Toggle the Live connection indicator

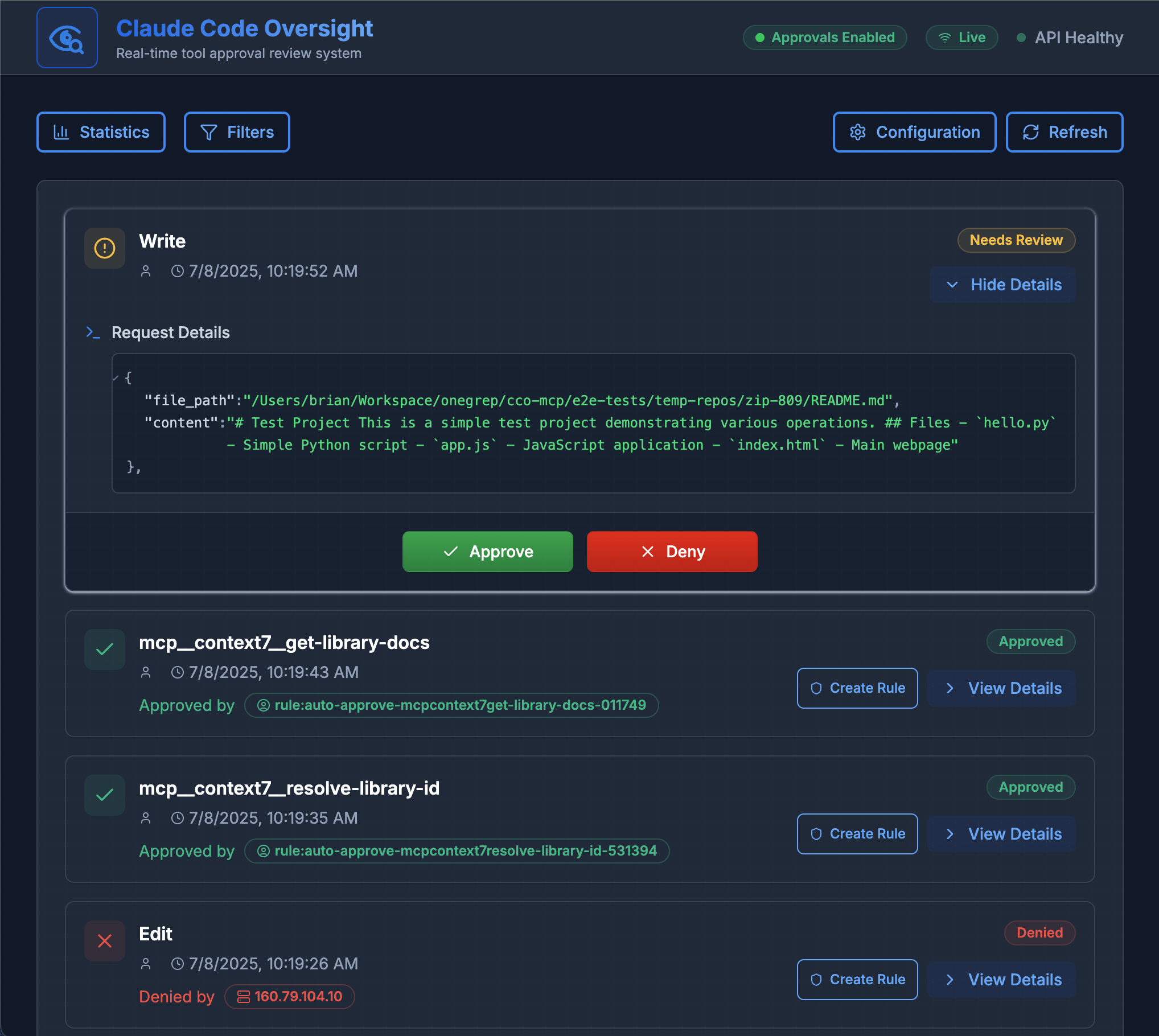[961, 38]
